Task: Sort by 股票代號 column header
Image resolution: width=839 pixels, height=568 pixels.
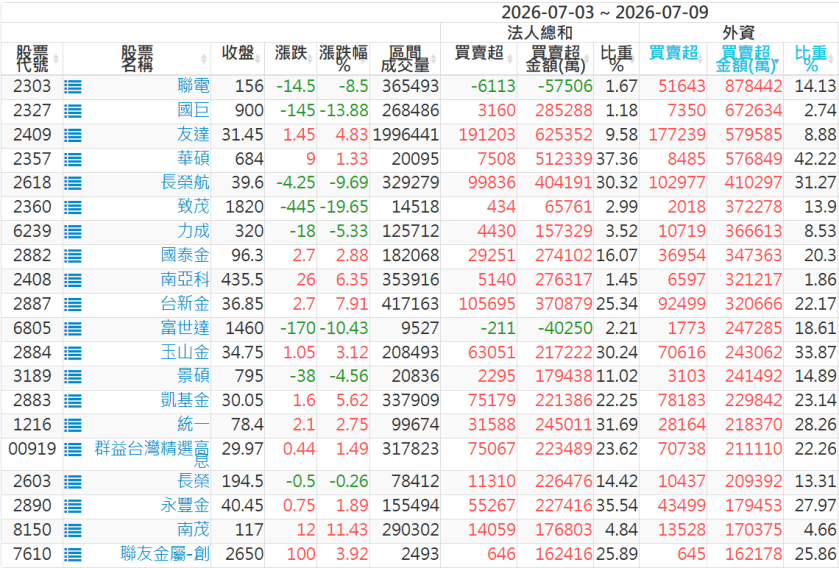Action: click(32, 59)
